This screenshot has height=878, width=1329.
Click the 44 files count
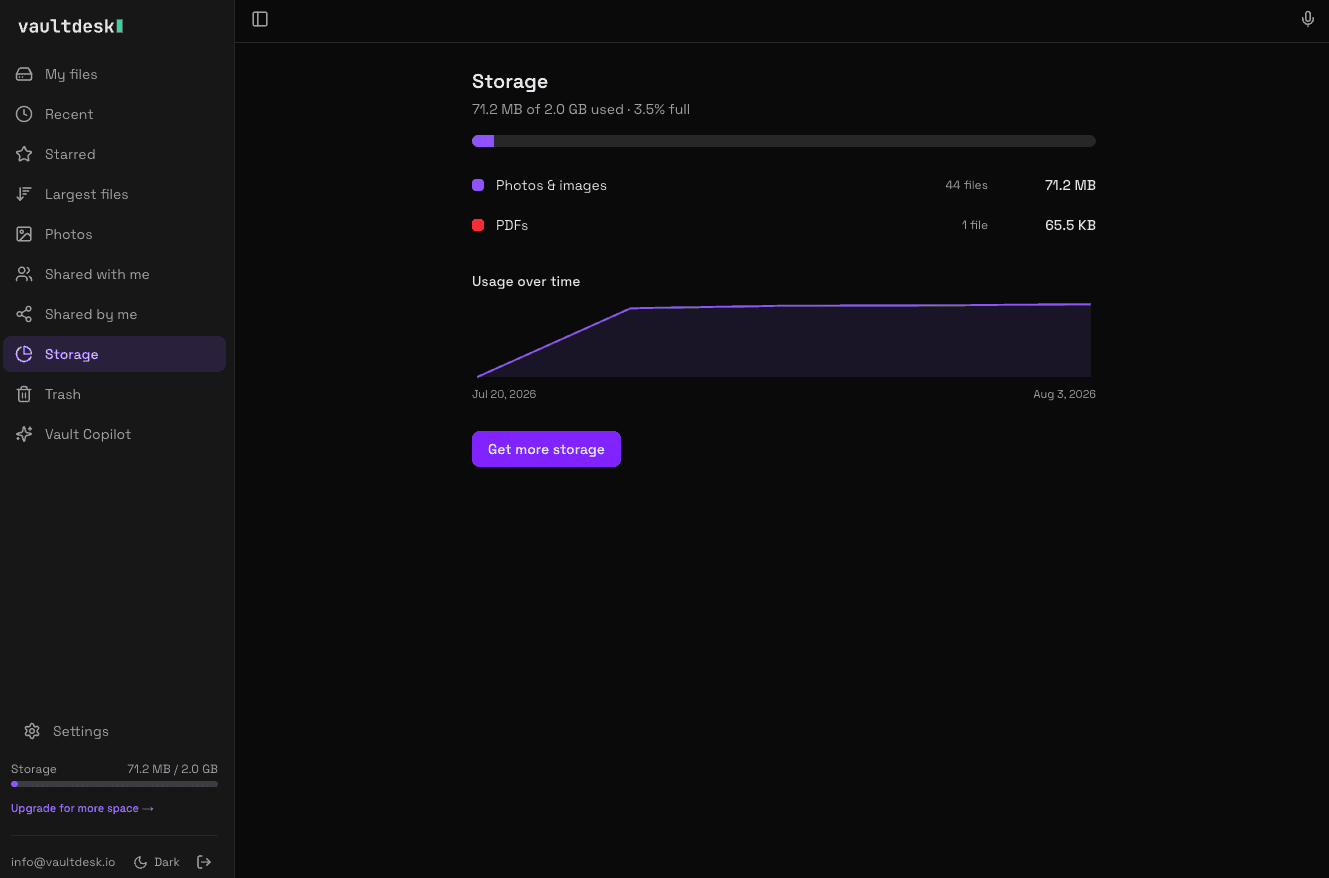(x=966, y=185)
